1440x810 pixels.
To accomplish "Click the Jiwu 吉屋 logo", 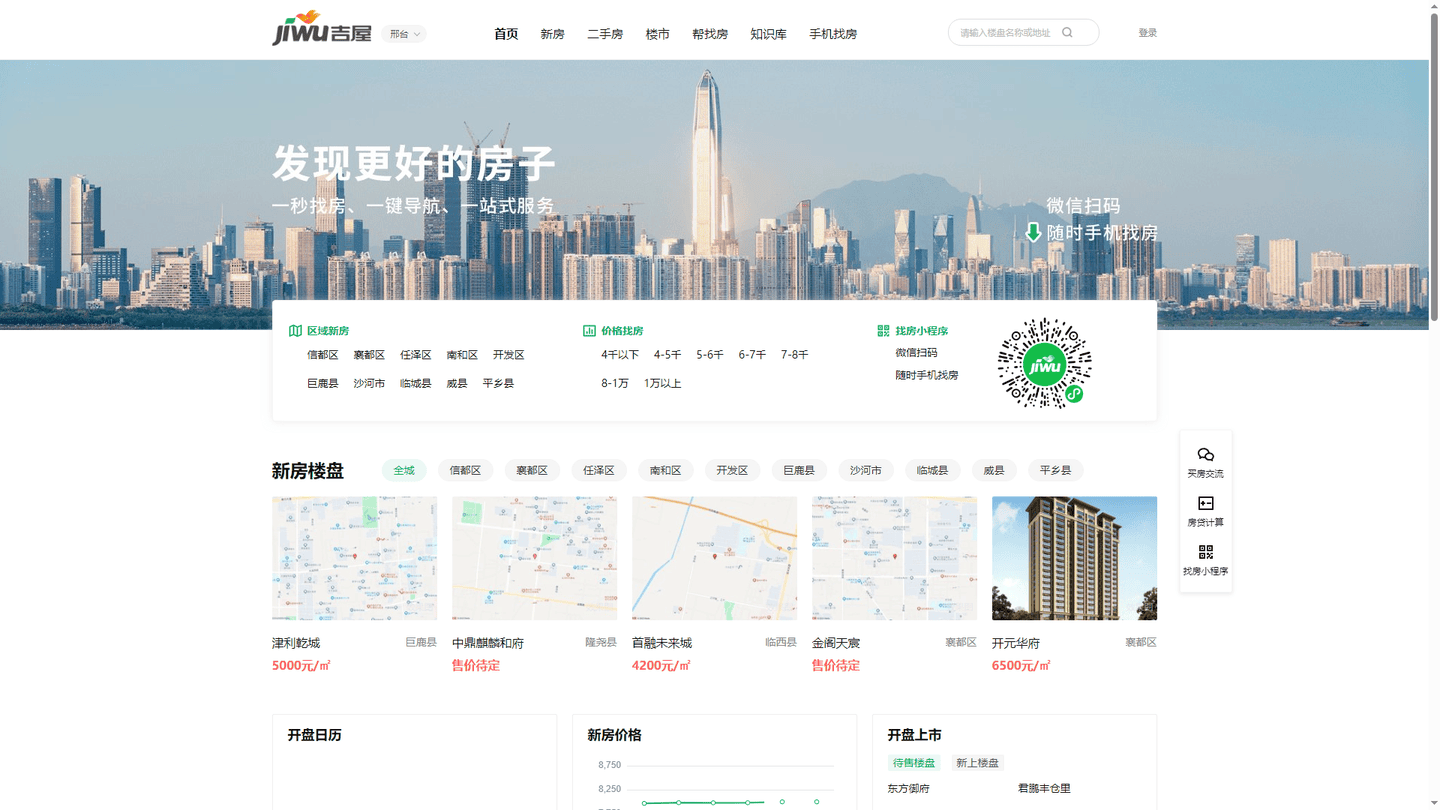I will (322, 29).
